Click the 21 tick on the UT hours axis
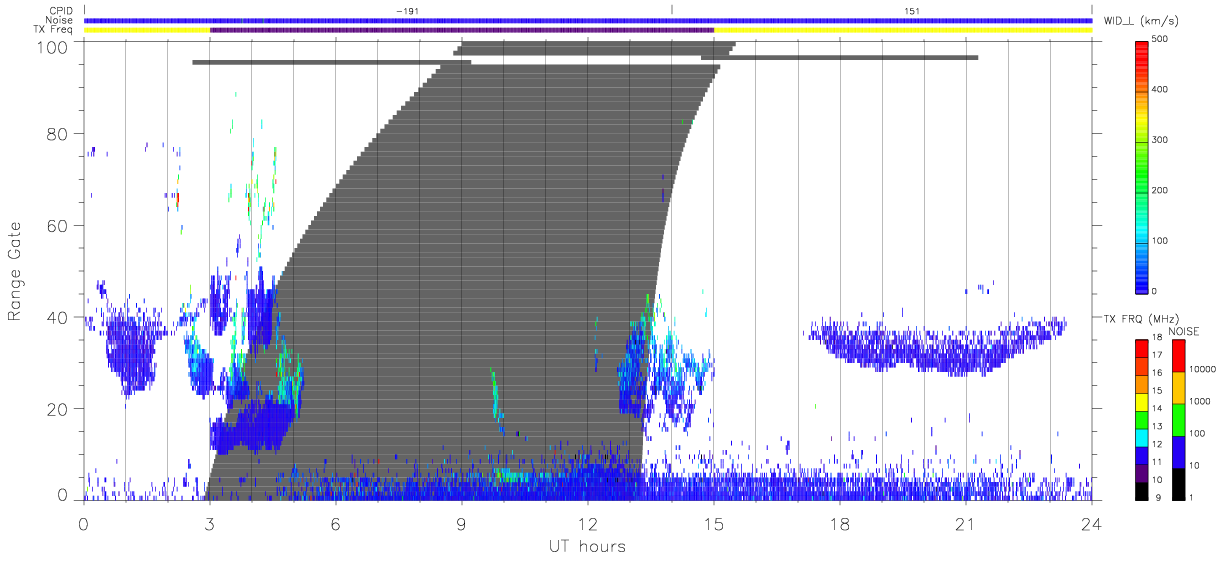The height and width of the screenshot is (567, 1228). click(x=965, y=523)
